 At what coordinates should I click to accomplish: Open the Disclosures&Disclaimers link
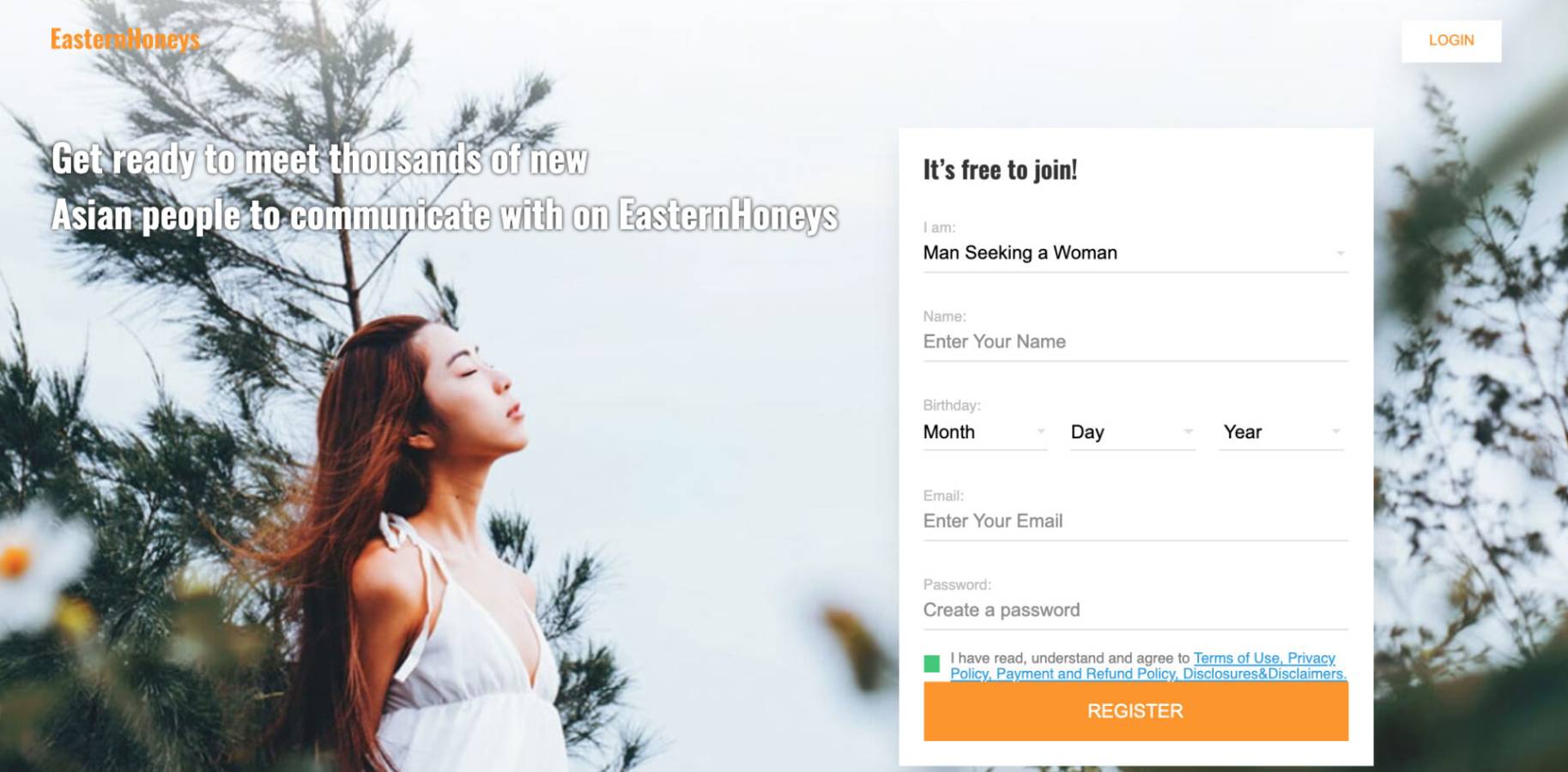(x=1264, y=674)
